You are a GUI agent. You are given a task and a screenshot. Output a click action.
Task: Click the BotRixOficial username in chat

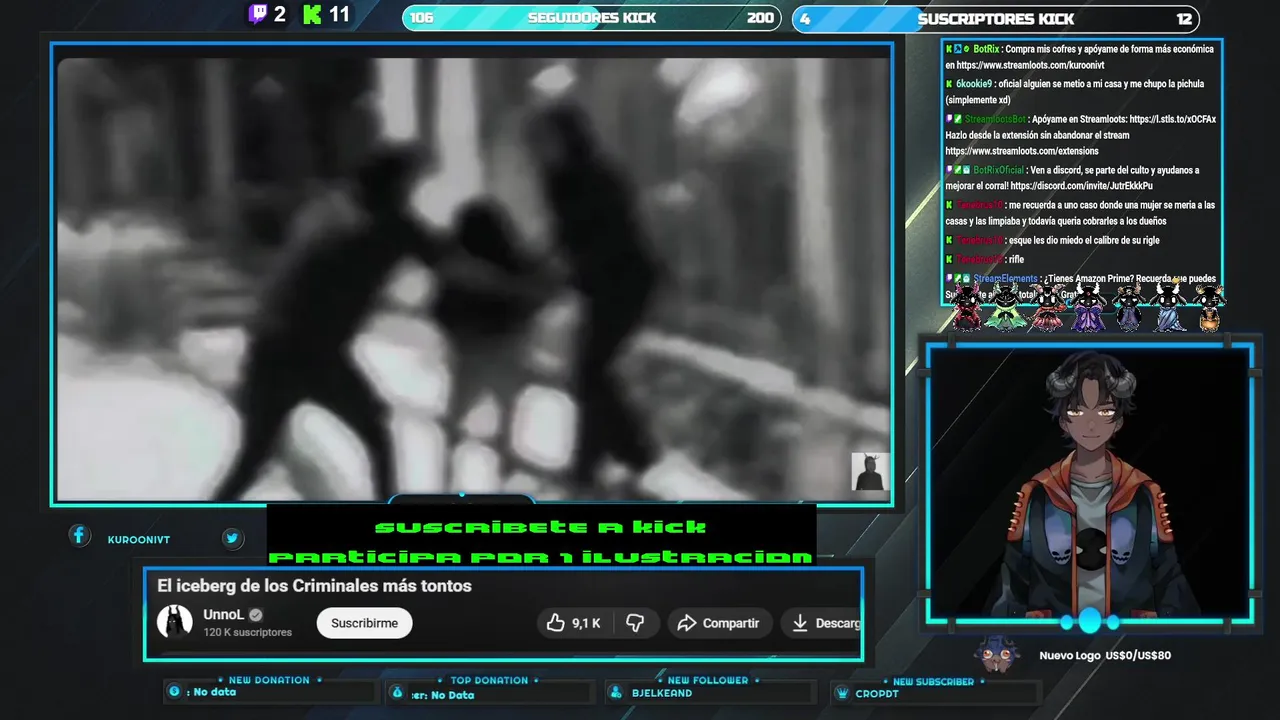999,170
